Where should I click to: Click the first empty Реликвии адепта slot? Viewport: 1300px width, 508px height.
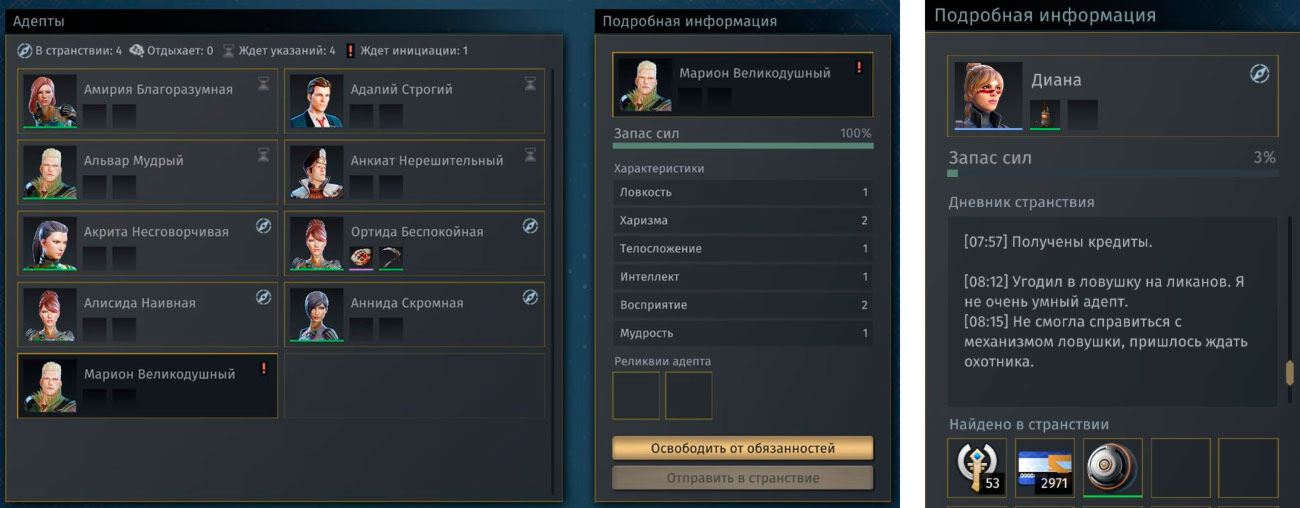(636, 396)
